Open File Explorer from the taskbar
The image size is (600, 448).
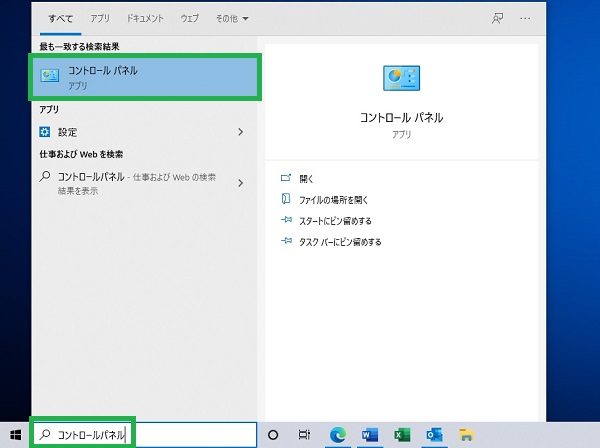[x=466, y=435]
